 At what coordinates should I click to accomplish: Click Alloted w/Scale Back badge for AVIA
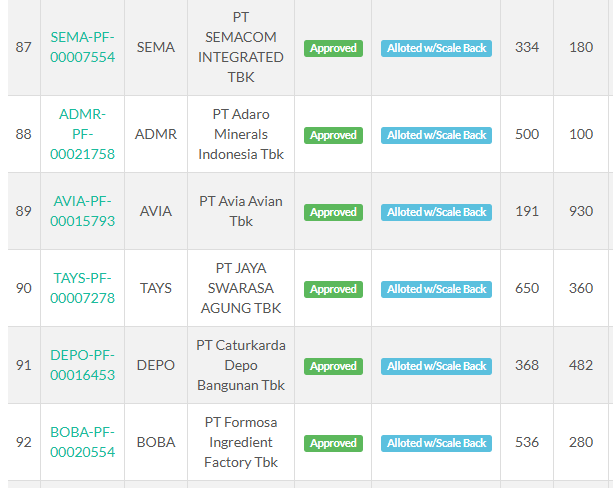[436, 212]
